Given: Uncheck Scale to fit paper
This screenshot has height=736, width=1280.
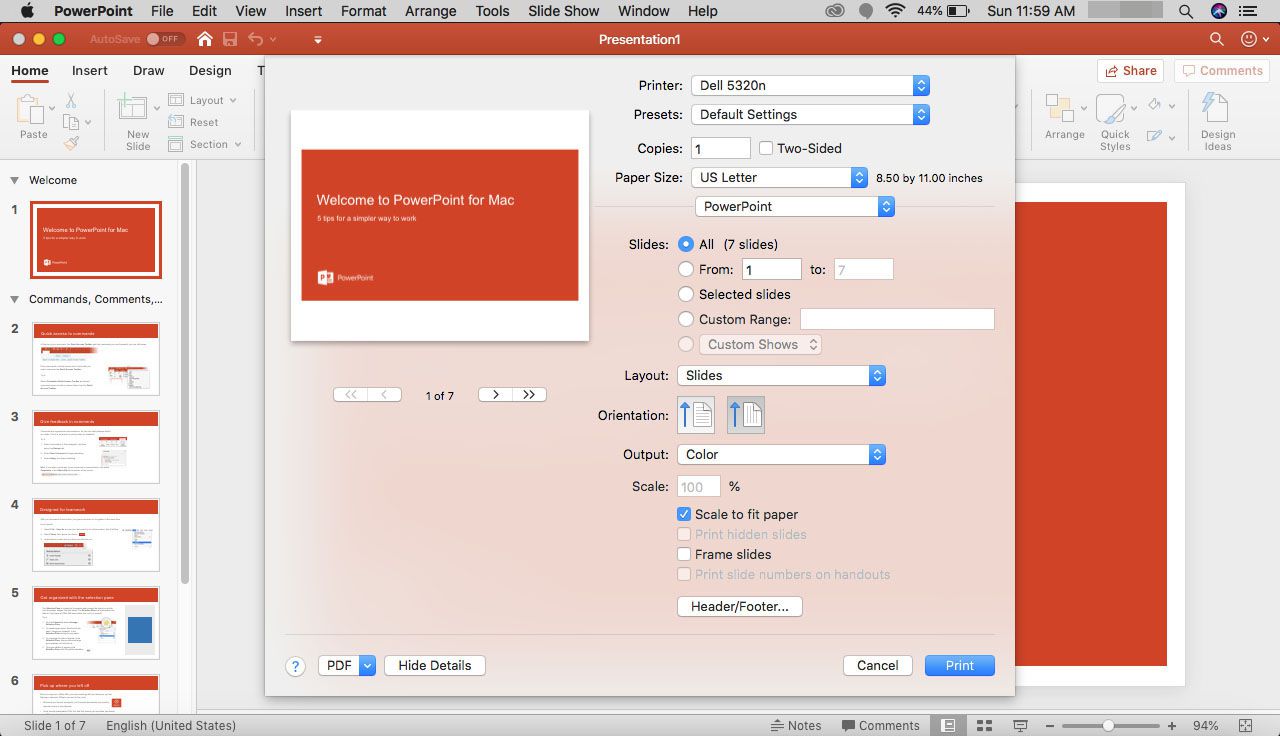Looking at the screenshot, I should coord(684,514).
